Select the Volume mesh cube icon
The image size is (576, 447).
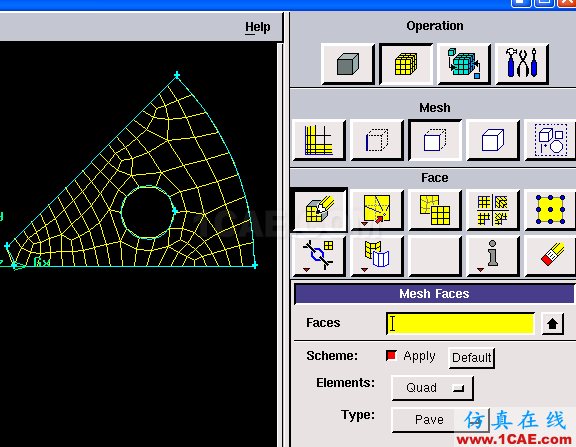coord(493,140)
